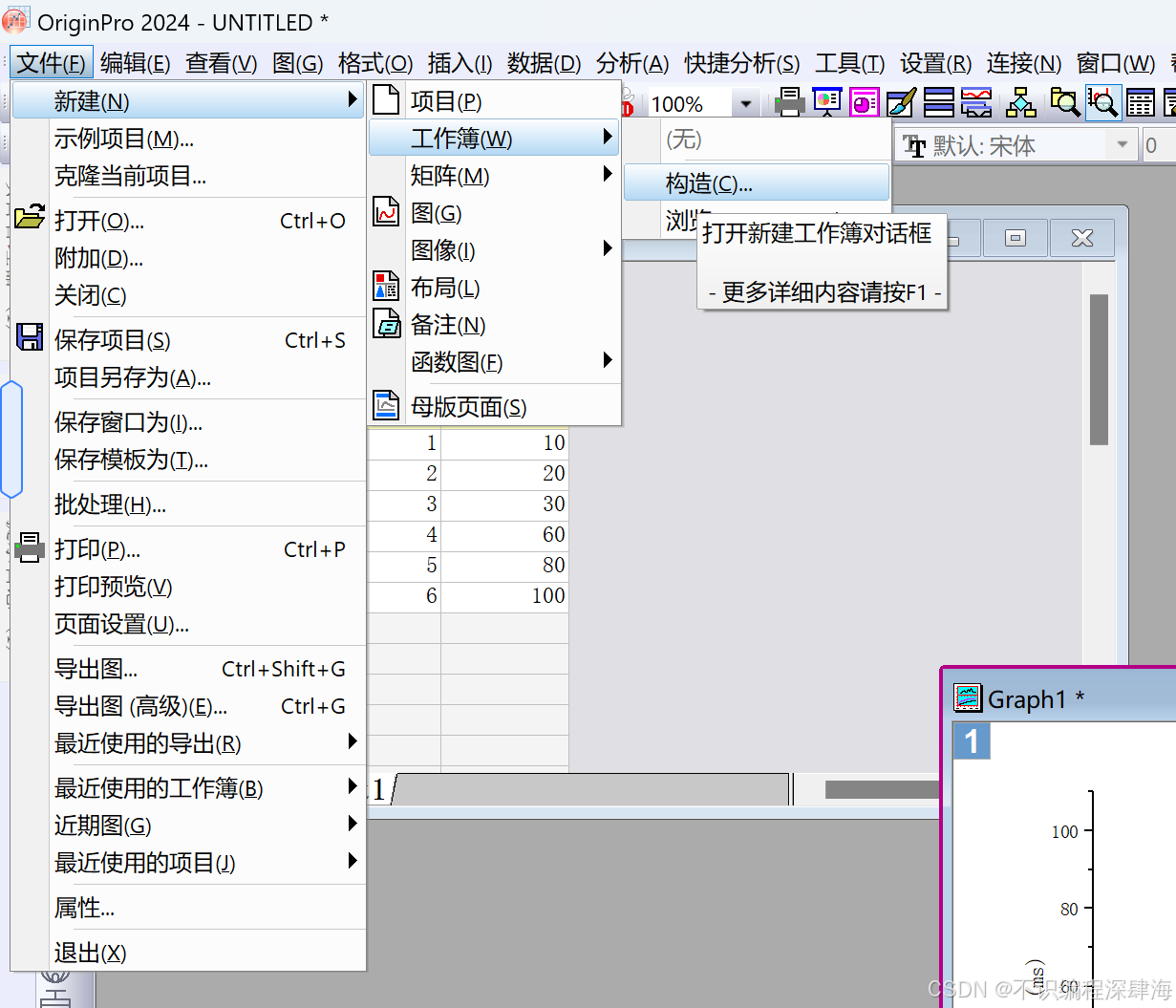Select worksheet cell with value 60

(x=504, y=534)
